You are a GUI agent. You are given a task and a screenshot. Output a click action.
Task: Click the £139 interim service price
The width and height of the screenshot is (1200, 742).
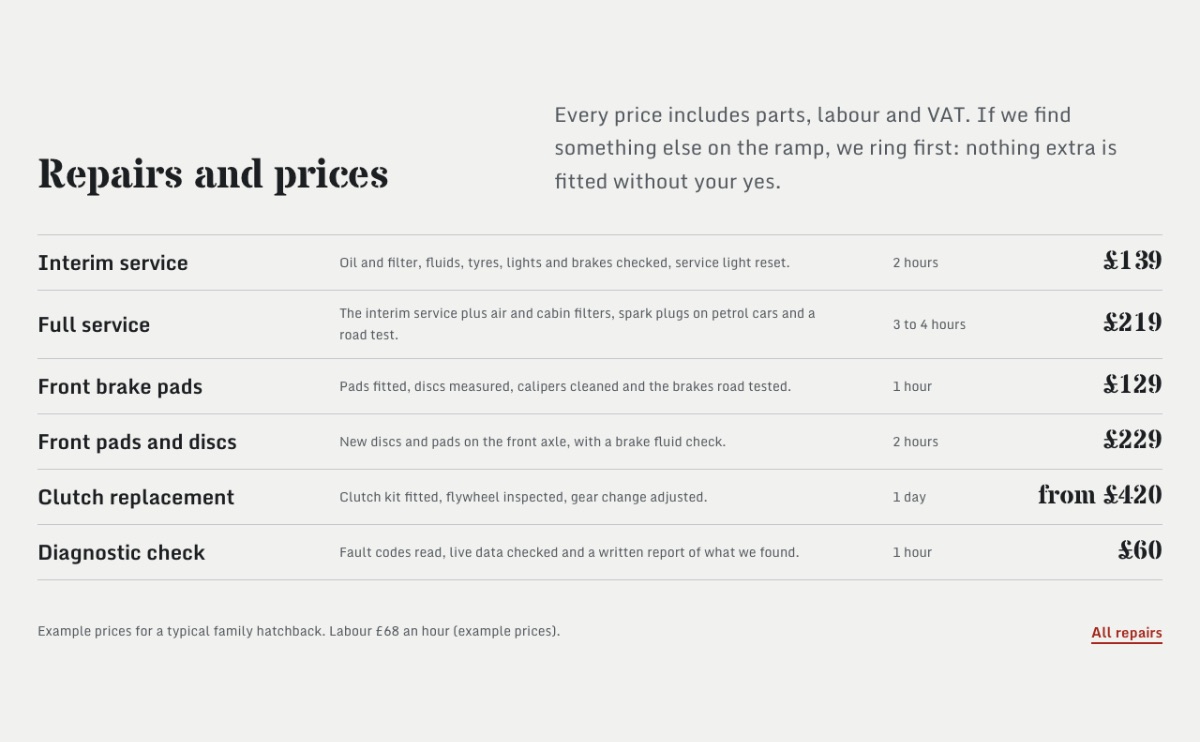pyautogui.click(x=1132, y=261)
